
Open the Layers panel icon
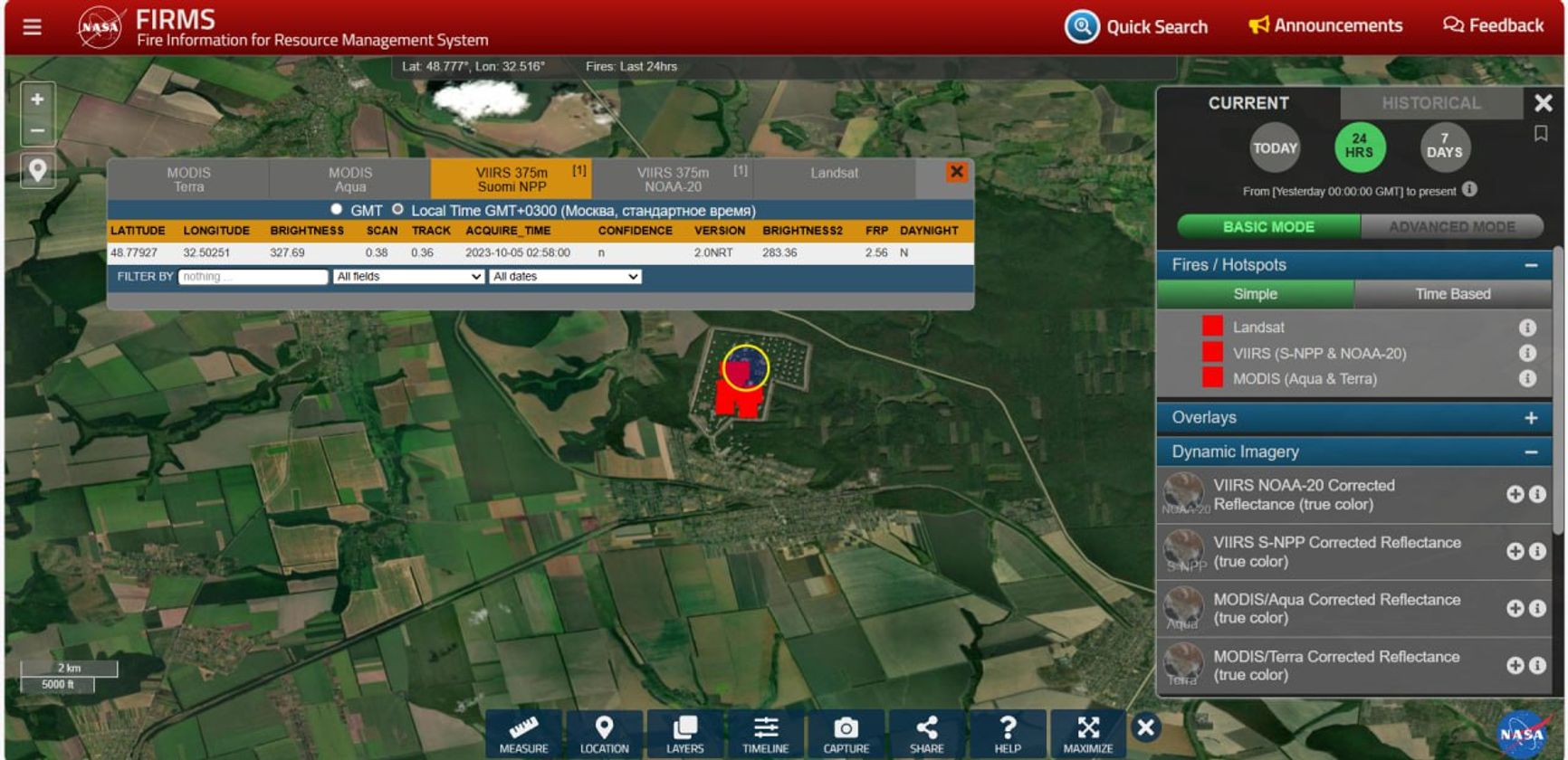pyautogui.click(x=684, y=734)
